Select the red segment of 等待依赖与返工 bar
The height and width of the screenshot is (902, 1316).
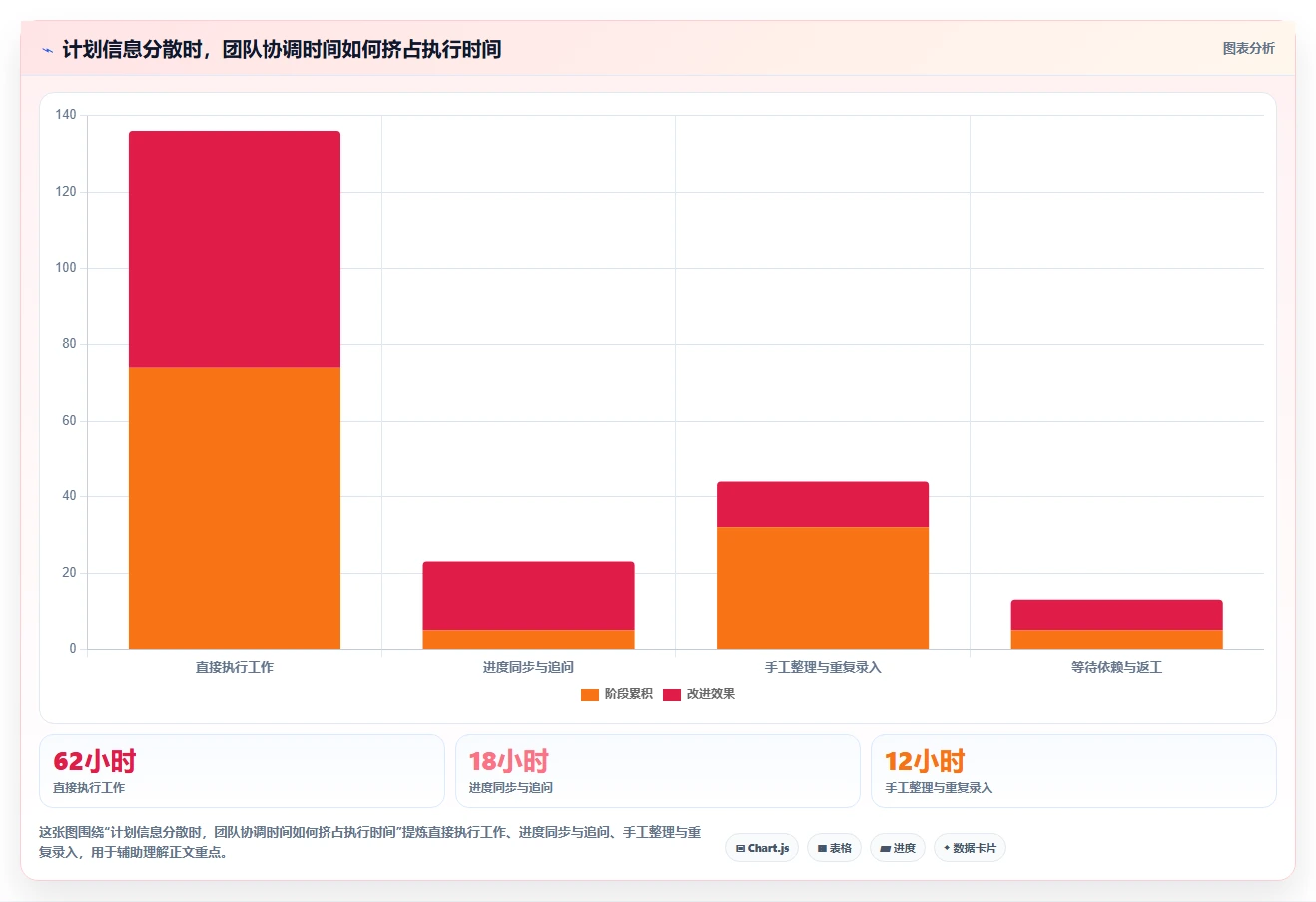1116,615
